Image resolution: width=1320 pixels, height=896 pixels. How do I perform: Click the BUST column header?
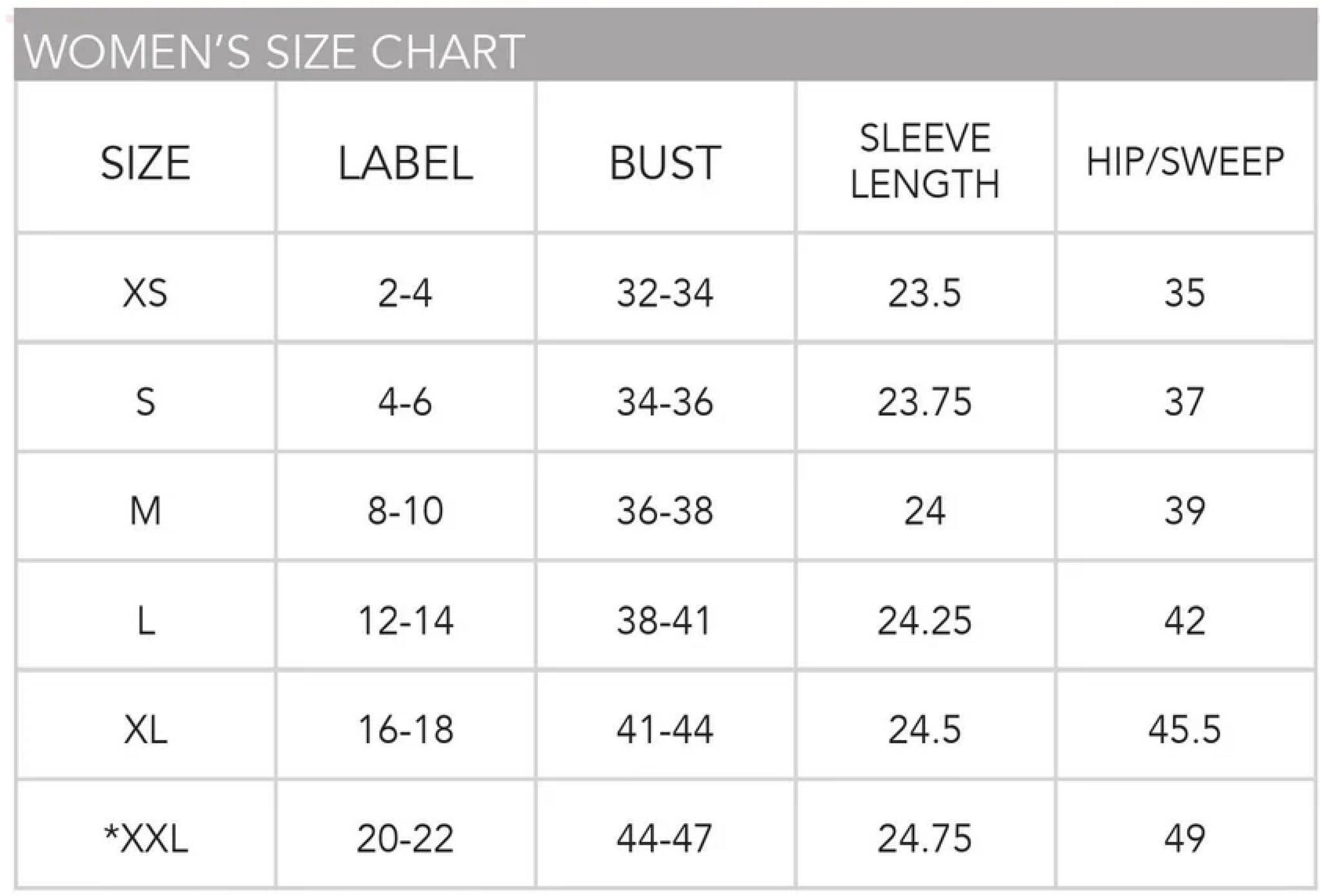(x=665, y=162)
